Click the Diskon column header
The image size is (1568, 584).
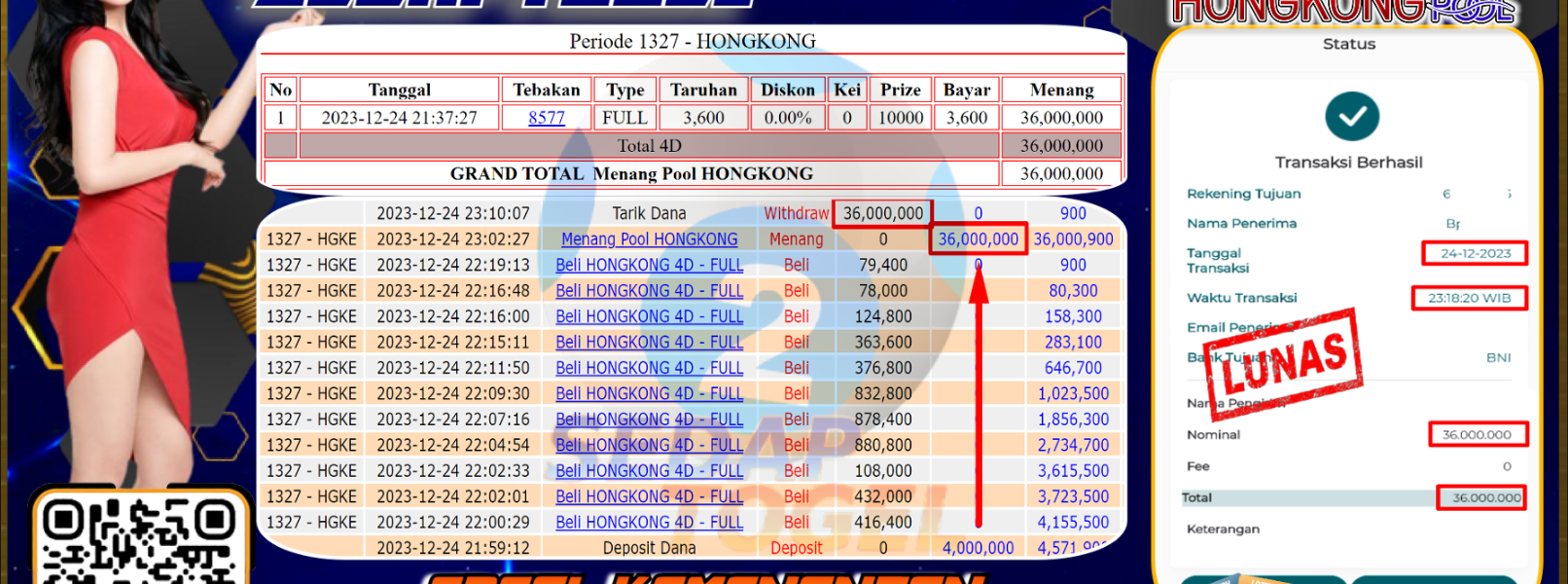point(788,90)
